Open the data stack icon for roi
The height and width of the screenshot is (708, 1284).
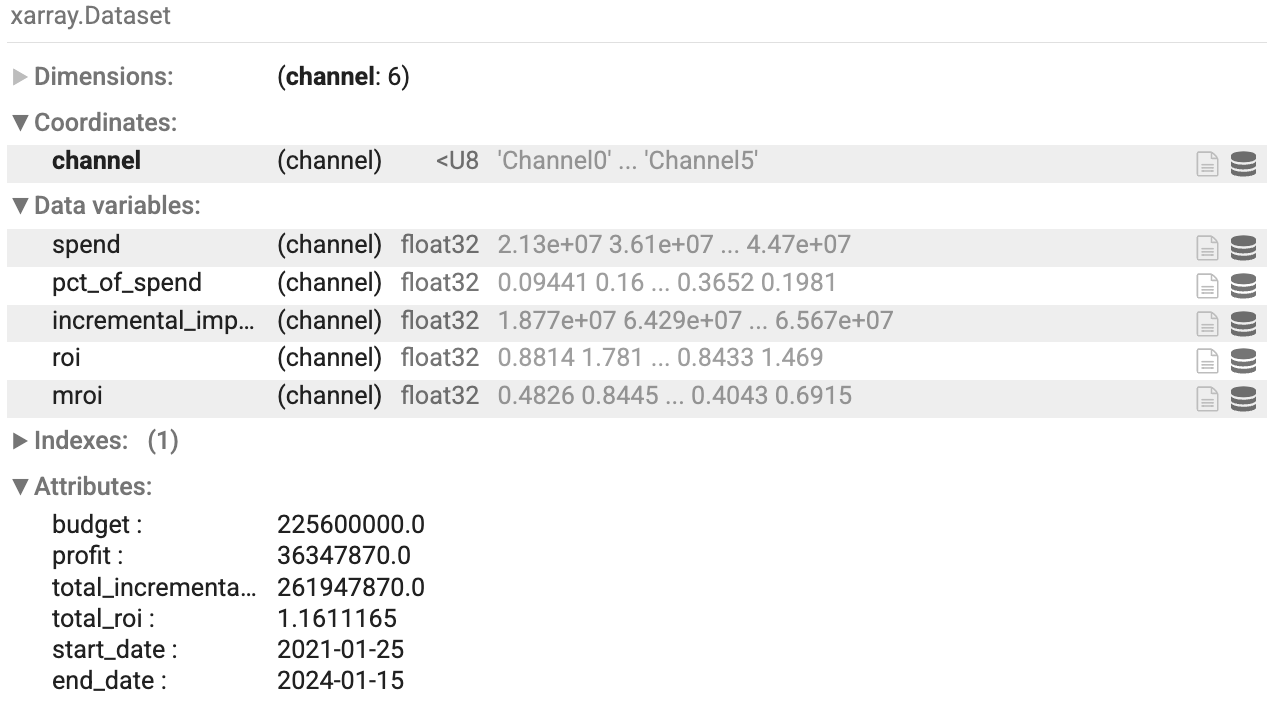click(x=1245, y=359)
